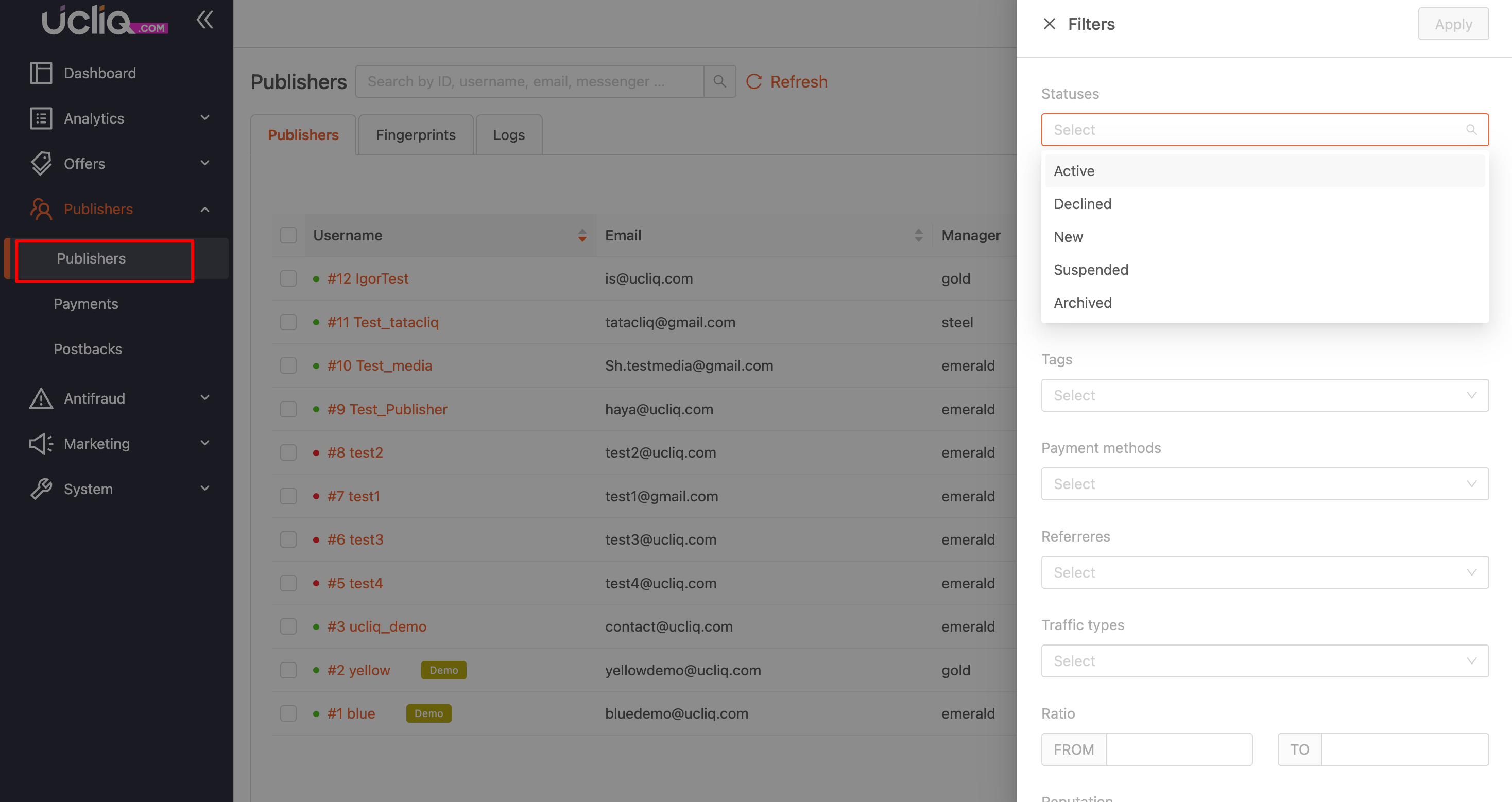Close the Filters panel with X
The height and width of the screenshot is (802, 1512).
point(1049,24)
